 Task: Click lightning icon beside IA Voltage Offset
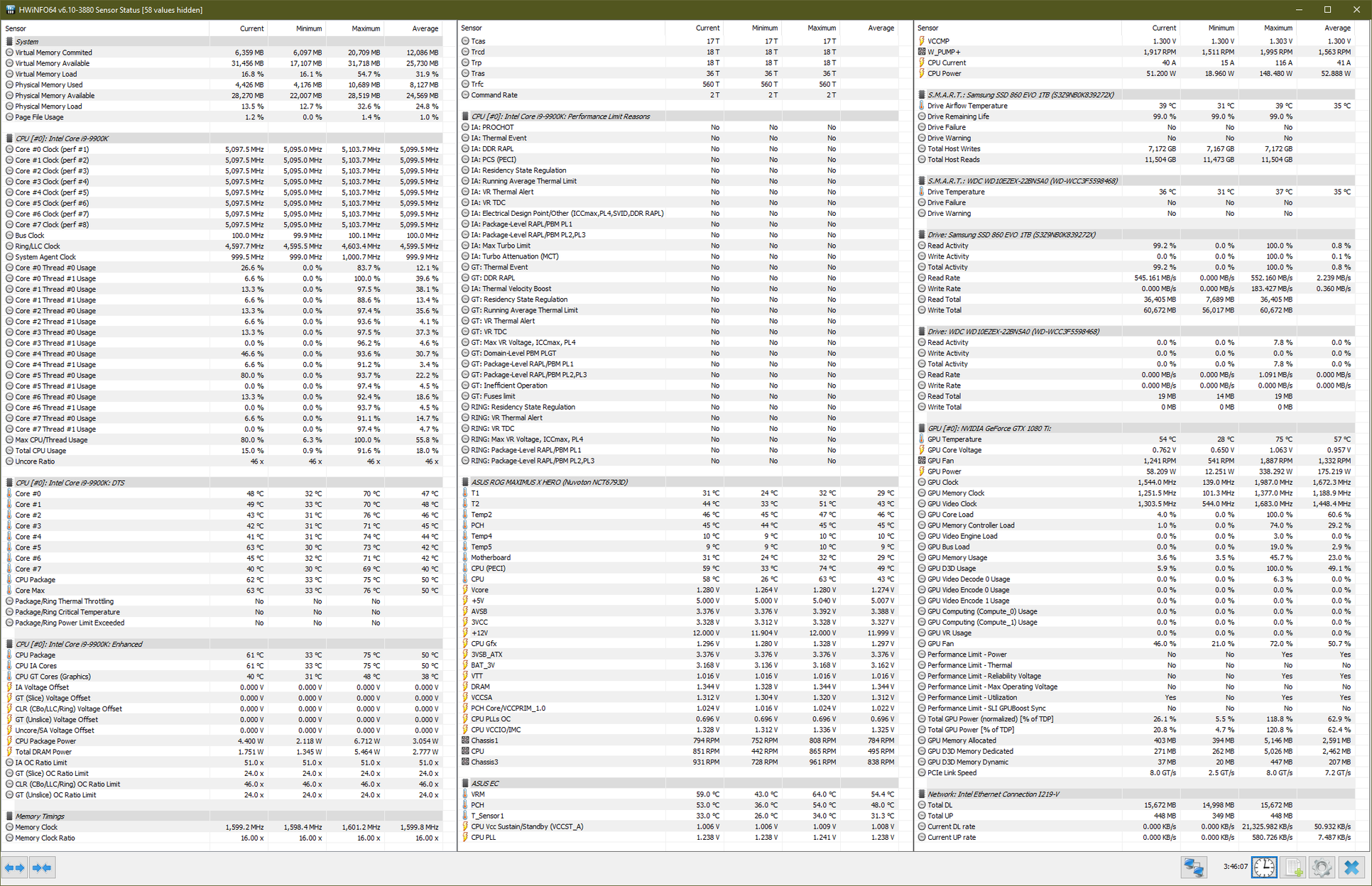tap(9, 687)
